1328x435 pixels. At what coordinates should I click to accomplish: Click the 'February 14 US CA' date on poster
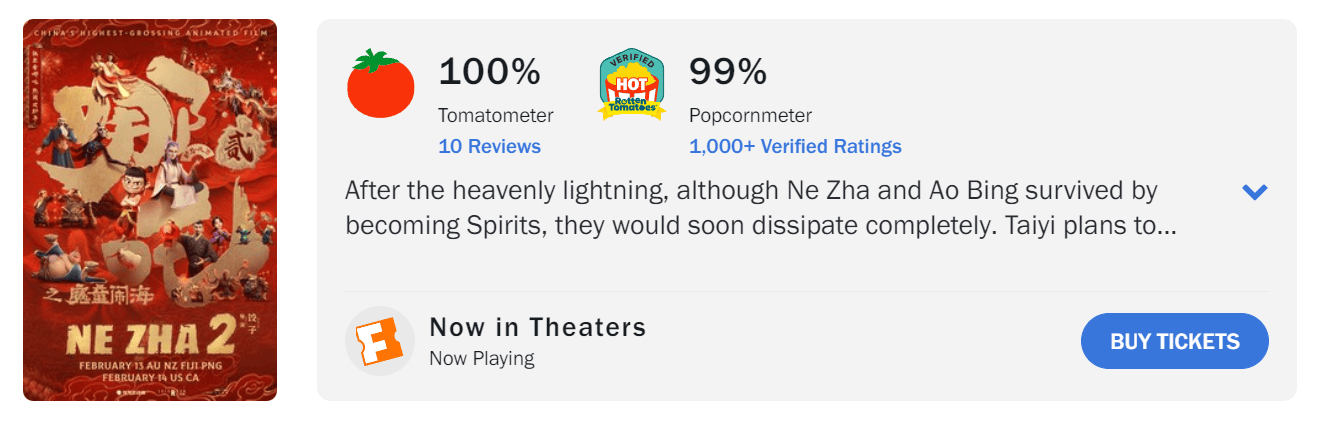pos(150,377)
